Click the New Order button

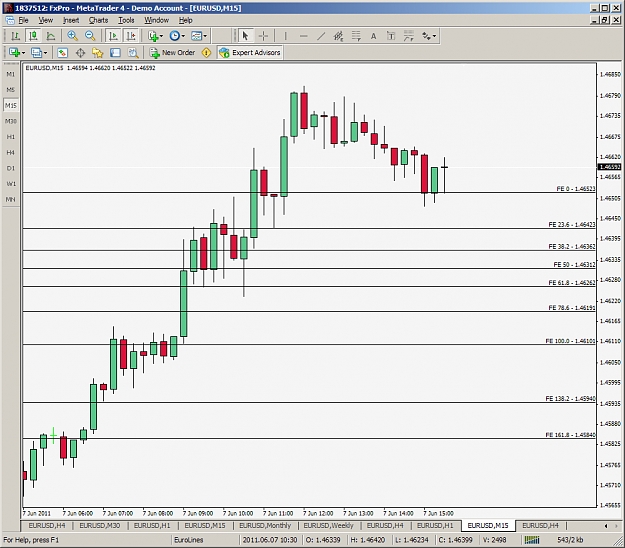coord(172,53)
